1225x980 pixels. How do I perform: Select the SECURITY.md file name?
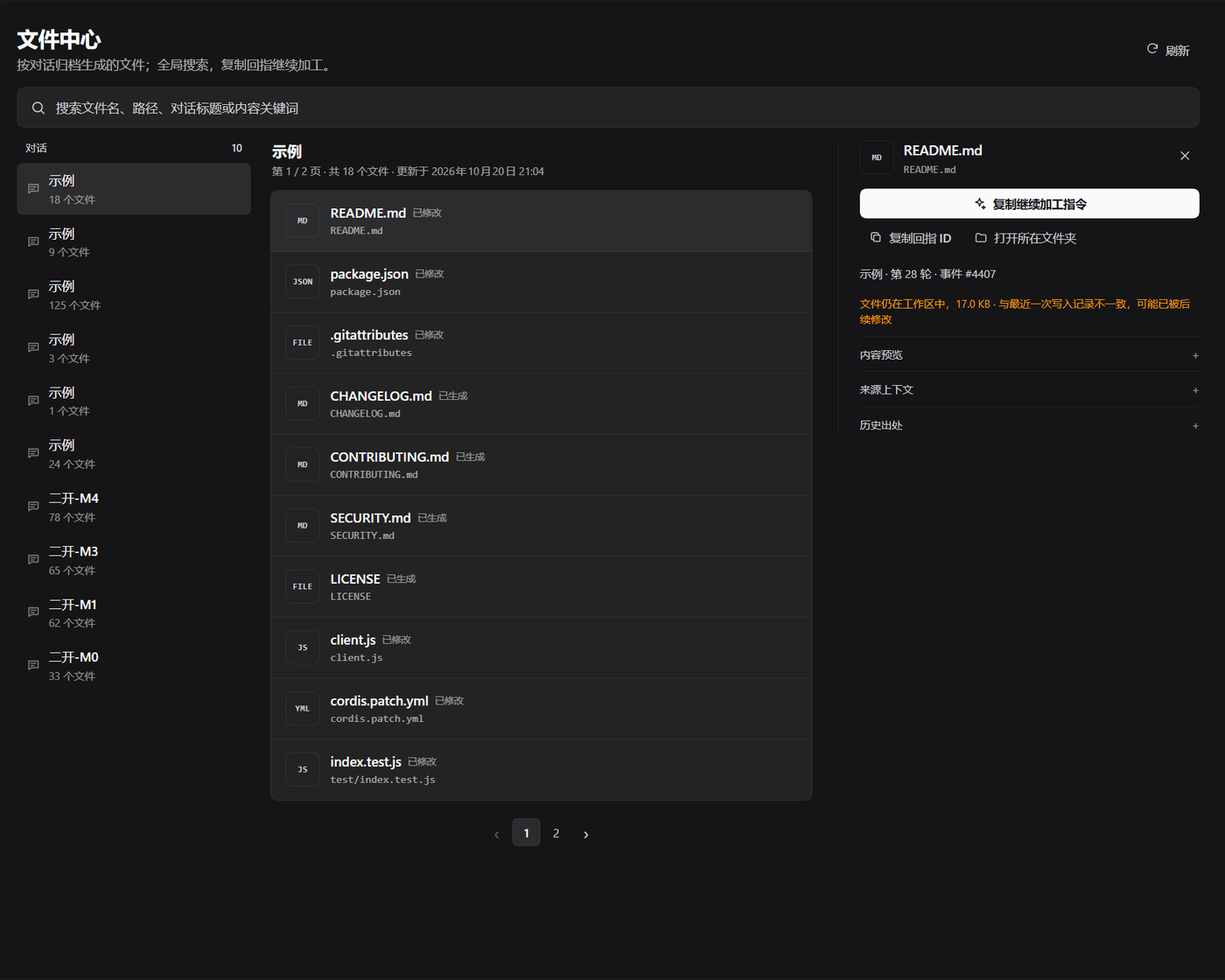[370, 518]
